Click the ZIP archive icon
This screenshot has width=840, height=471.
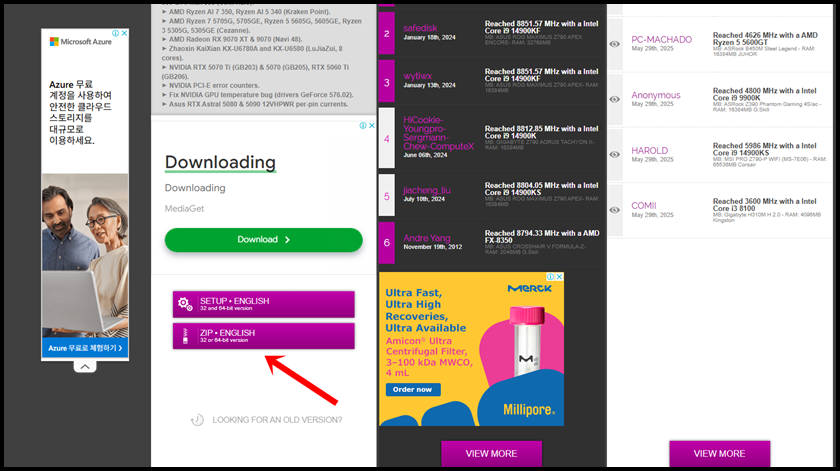tap(185, 336)
